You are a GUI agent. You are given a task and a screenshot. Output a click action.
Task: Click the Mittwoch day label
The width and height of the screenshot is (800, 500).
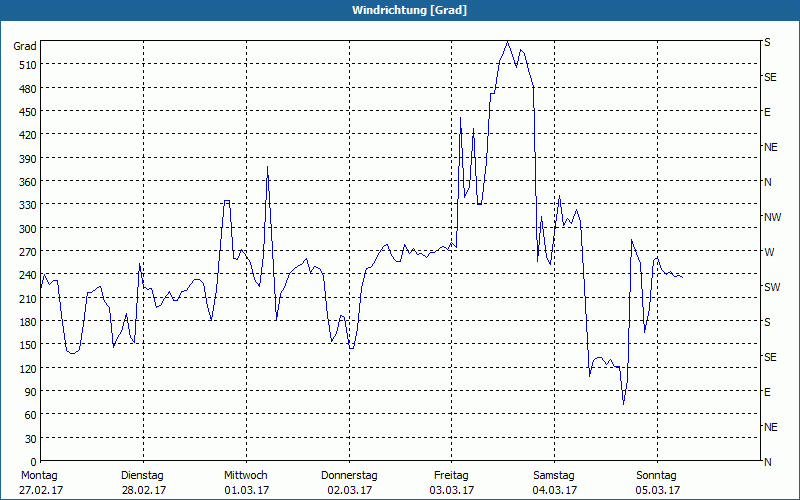[246, 476]
